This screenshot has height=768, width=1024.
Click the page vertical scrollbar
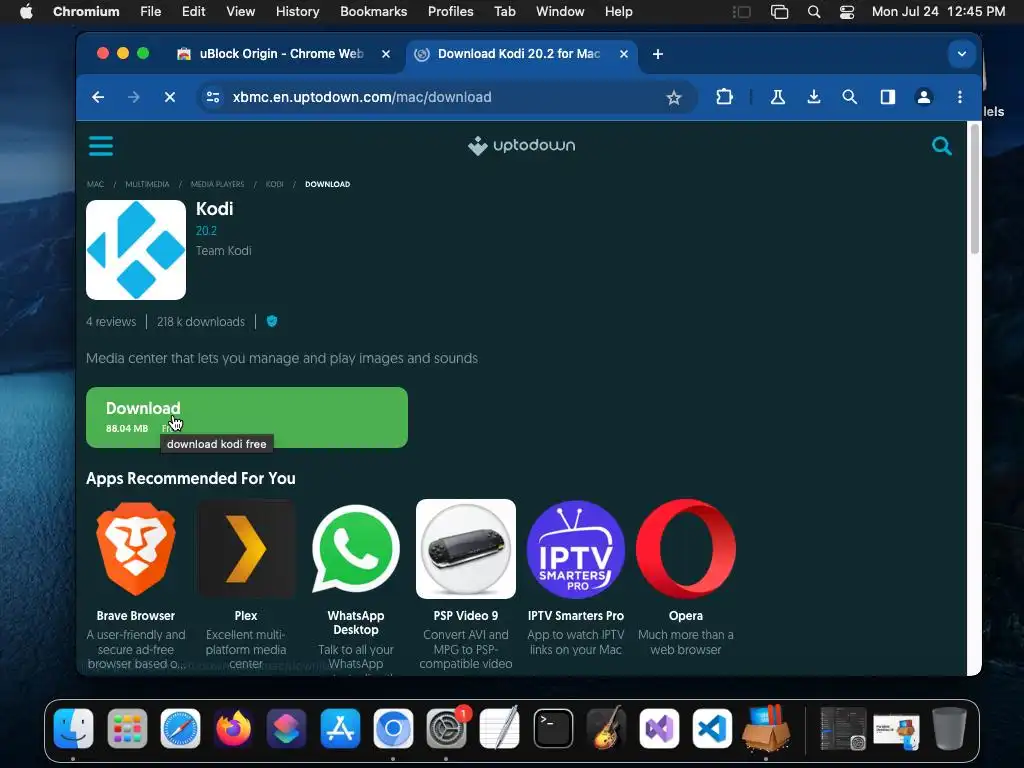(x=974, y=189)
